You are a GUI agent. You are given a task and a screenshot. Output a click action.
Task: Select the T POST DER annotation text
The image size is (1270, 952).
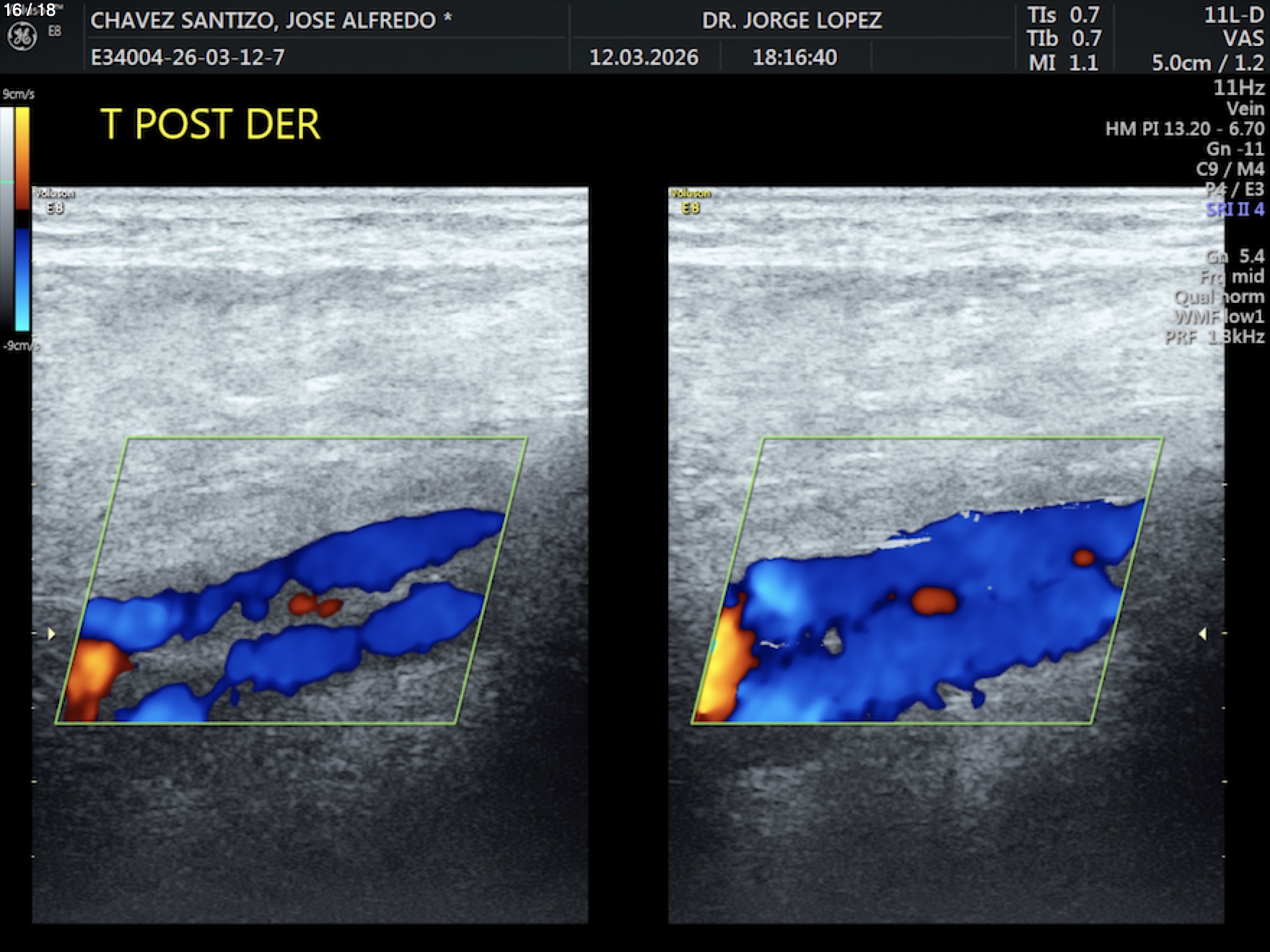210,124
